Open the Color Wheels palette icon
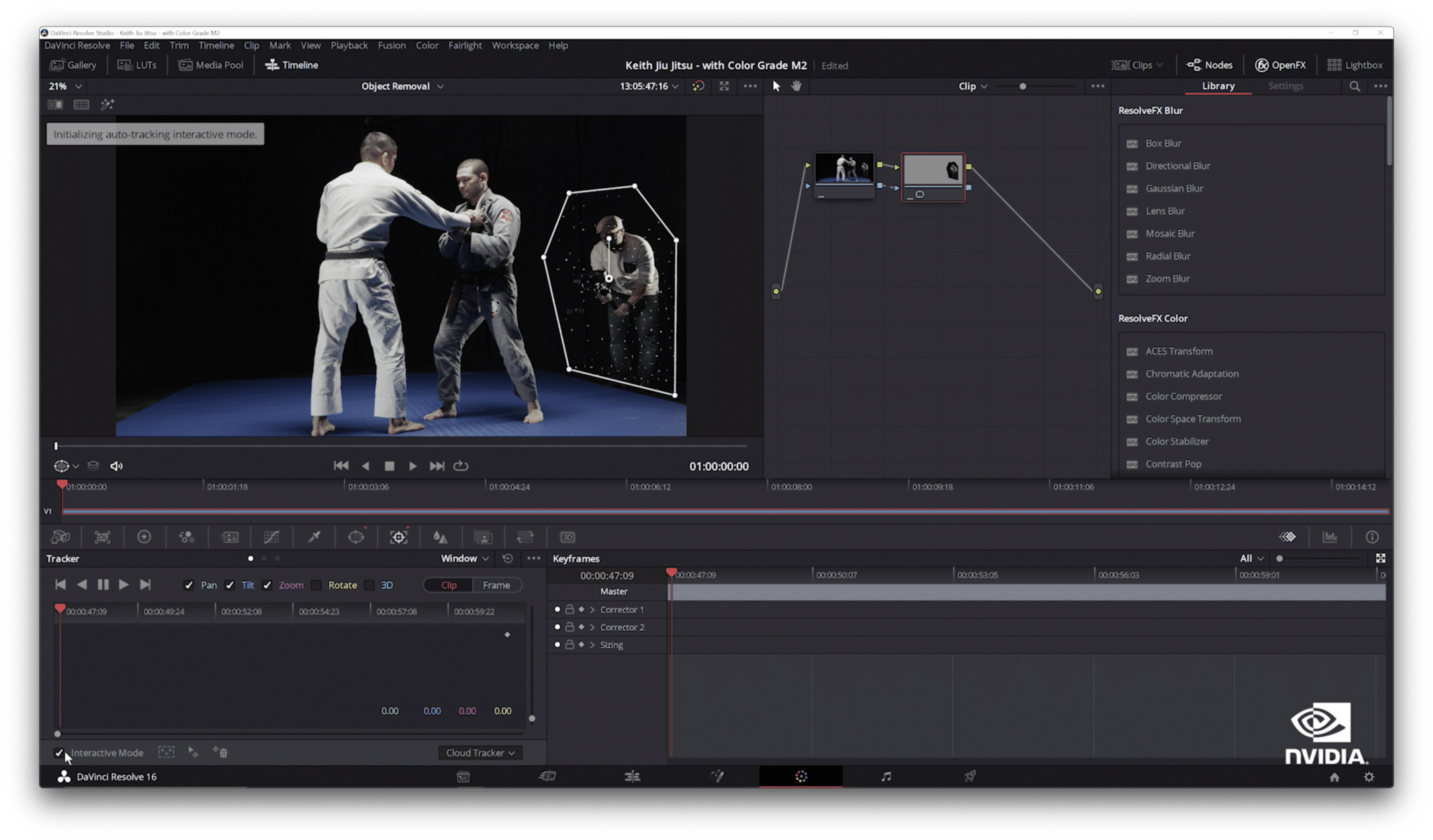 click(x=144, y=537)
